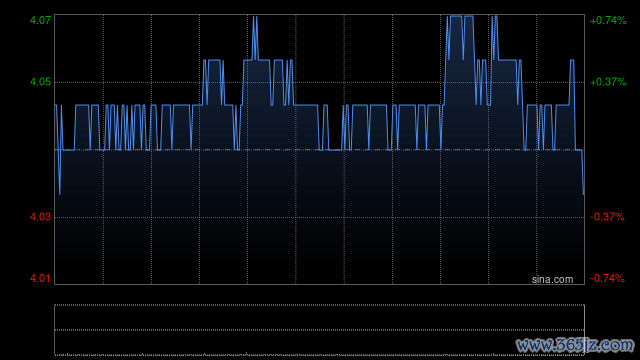Click the 4.01 price axis label
This screenshot has height=360, width=640.
coord(40,278)
